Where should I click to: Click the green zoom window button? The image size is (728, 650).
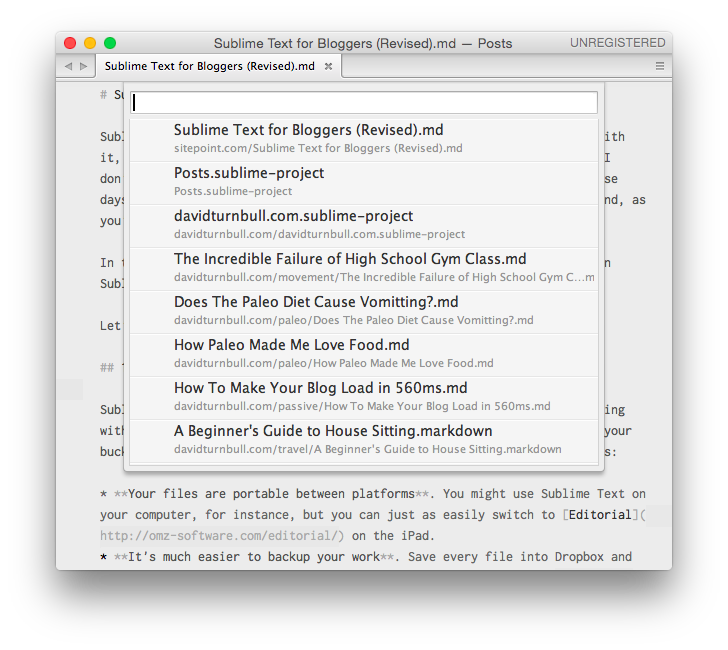click(x=110, y=43)
